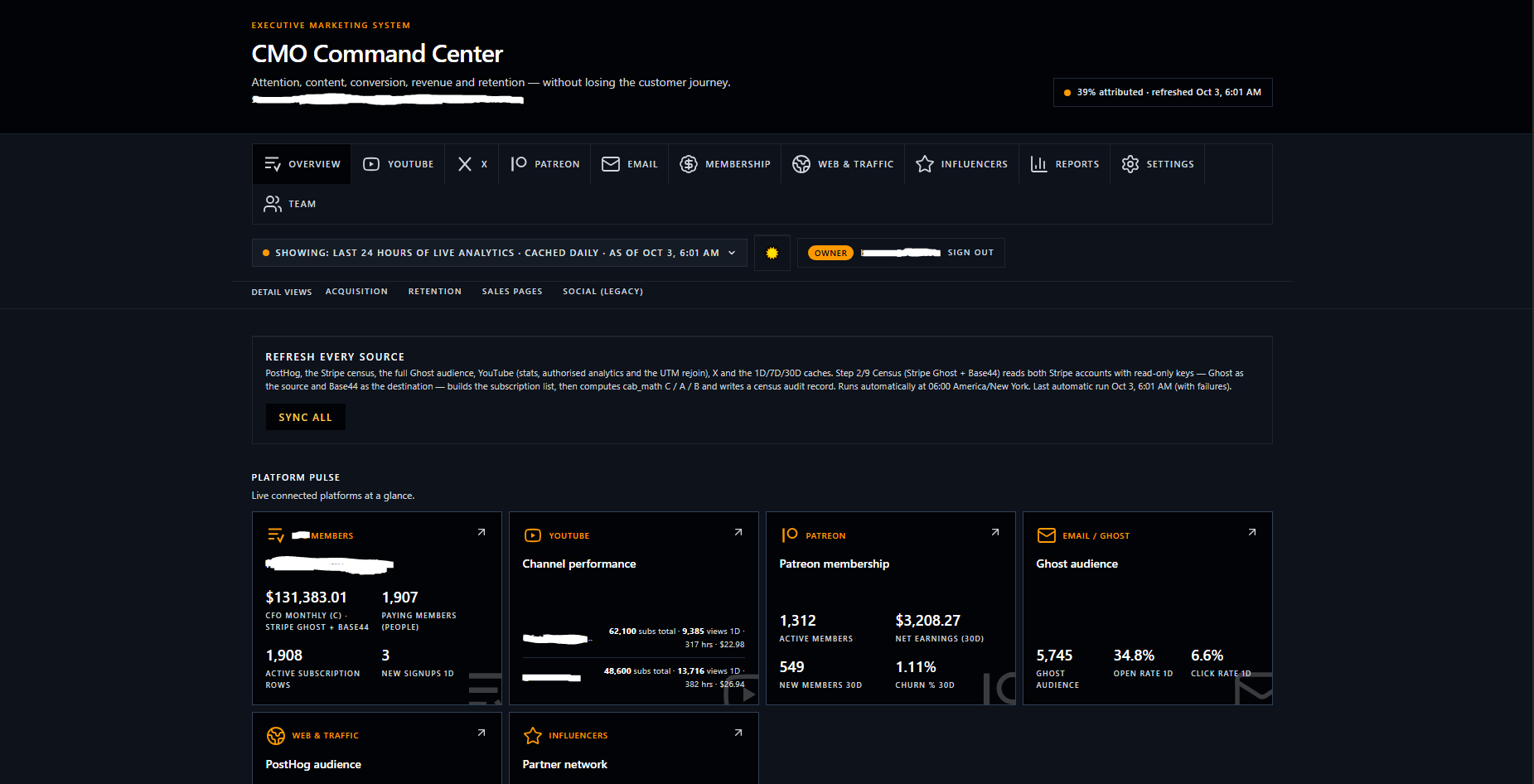Click Sign Out
Screen dimensions: 1534x784
coord(970,253)
